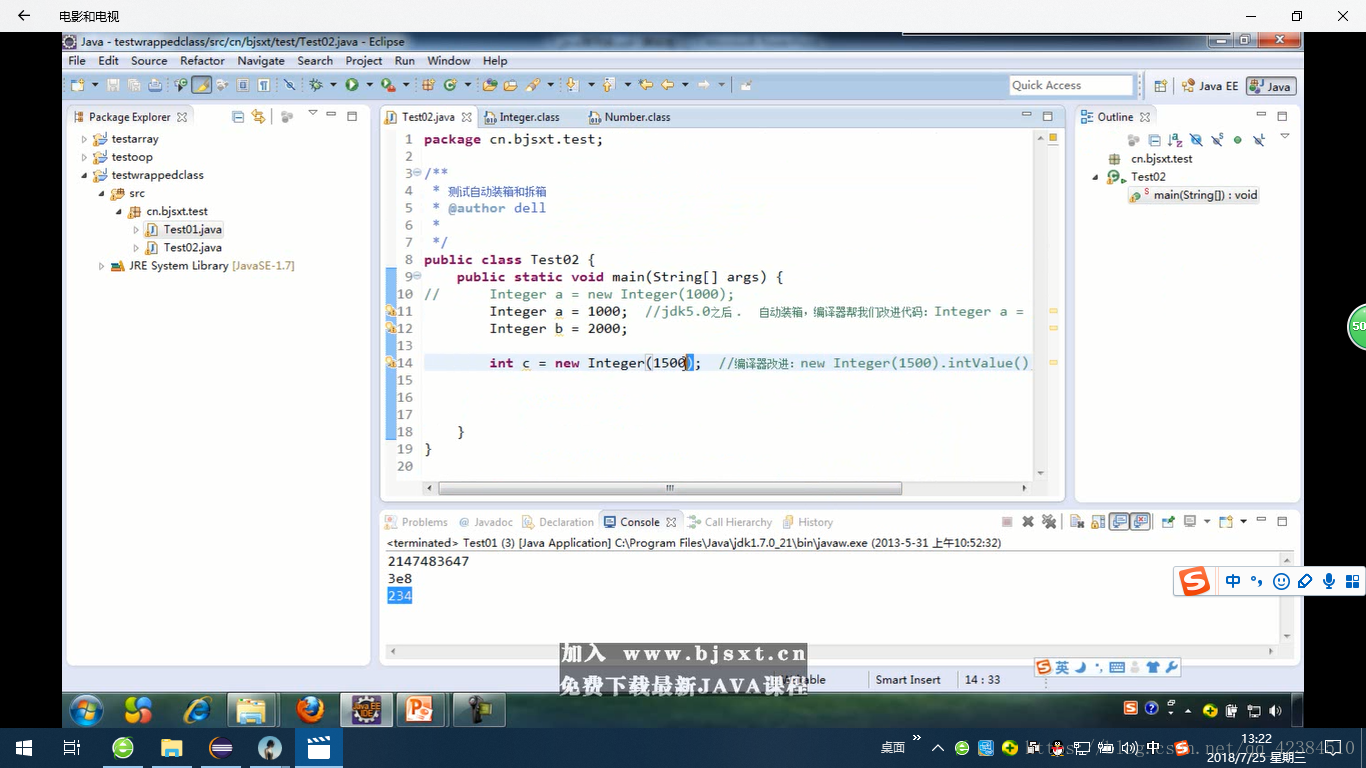This screenshot has height=768, width=1366.
Task: Expand JRE System Library node
Action: (101, 267)
